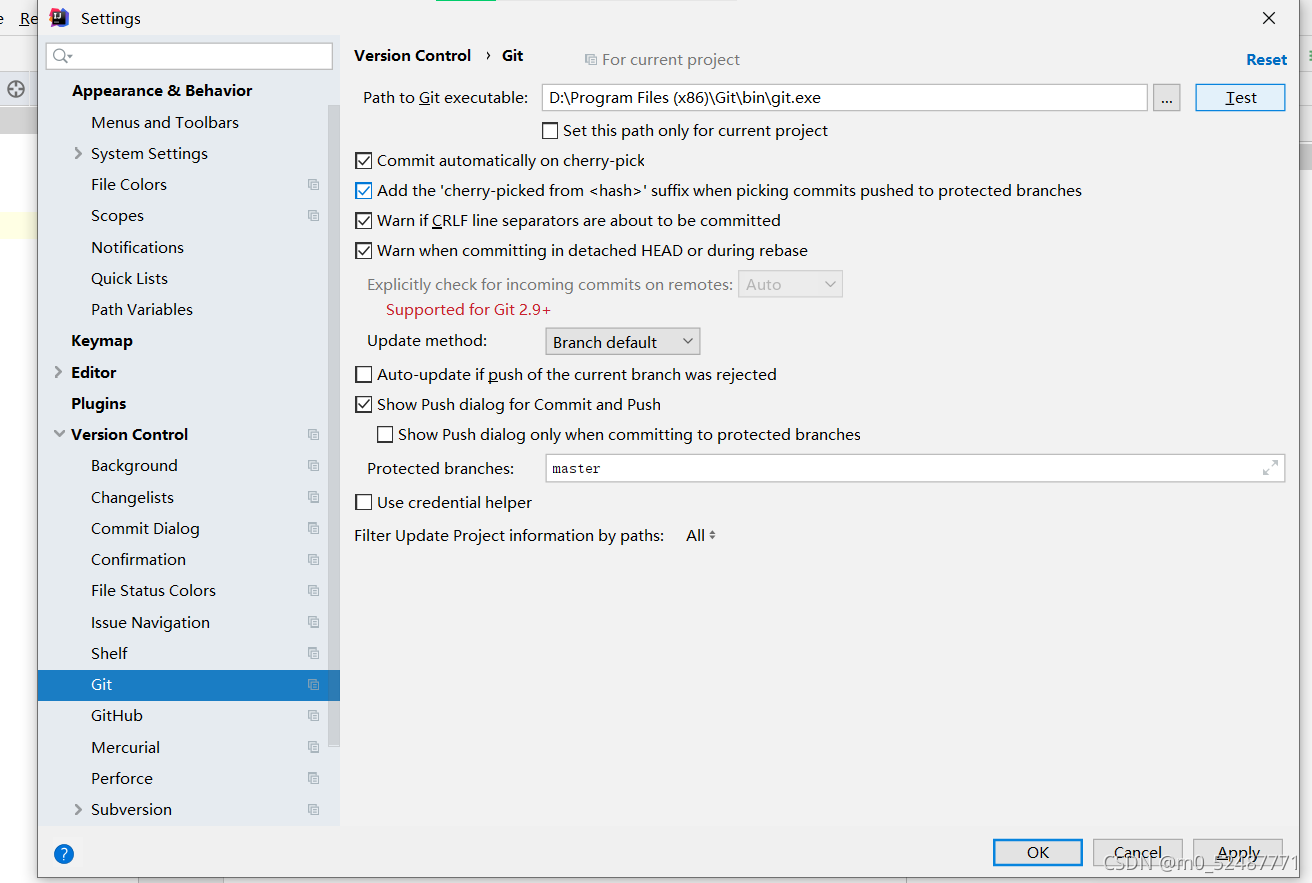Open Appearance & Behavior section
This screenshot has width=1312, height=883.
(162, 90)
